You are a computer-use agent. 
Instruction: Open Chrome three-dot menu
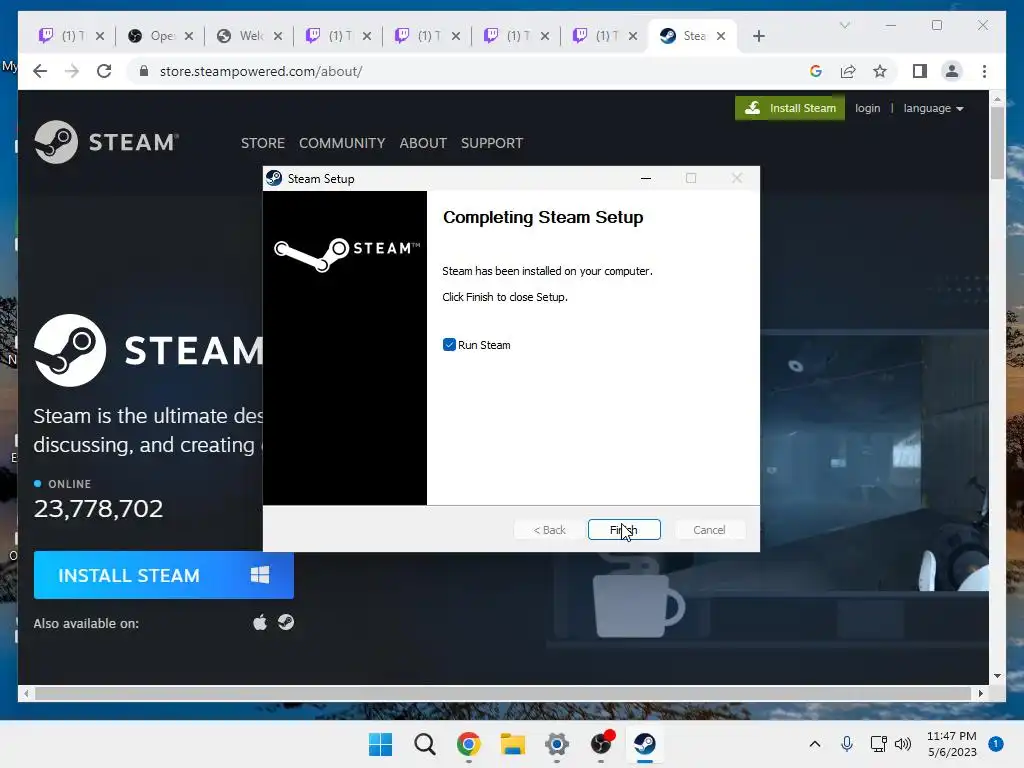pos(984,71)
